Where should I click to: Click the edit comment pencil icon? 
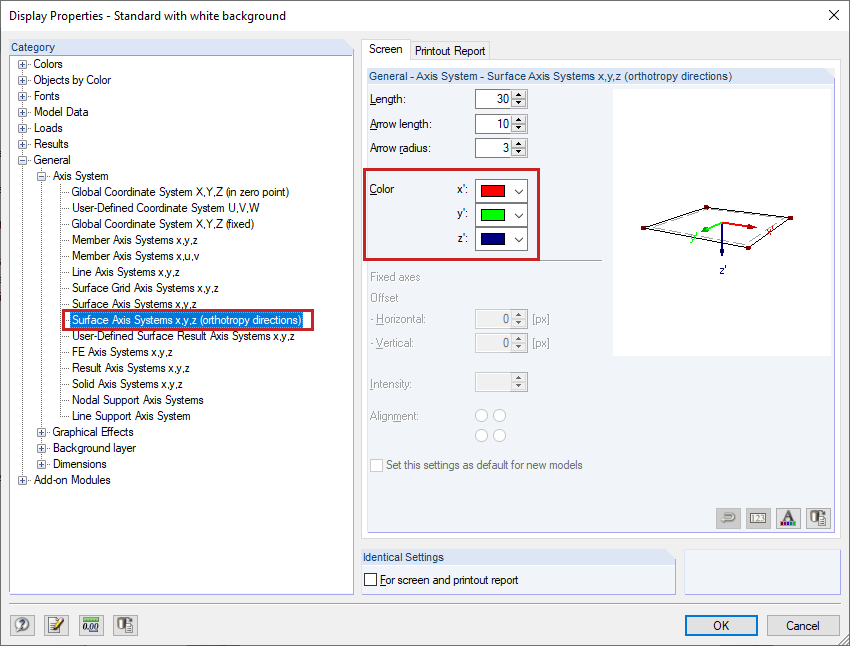[56, 624]
